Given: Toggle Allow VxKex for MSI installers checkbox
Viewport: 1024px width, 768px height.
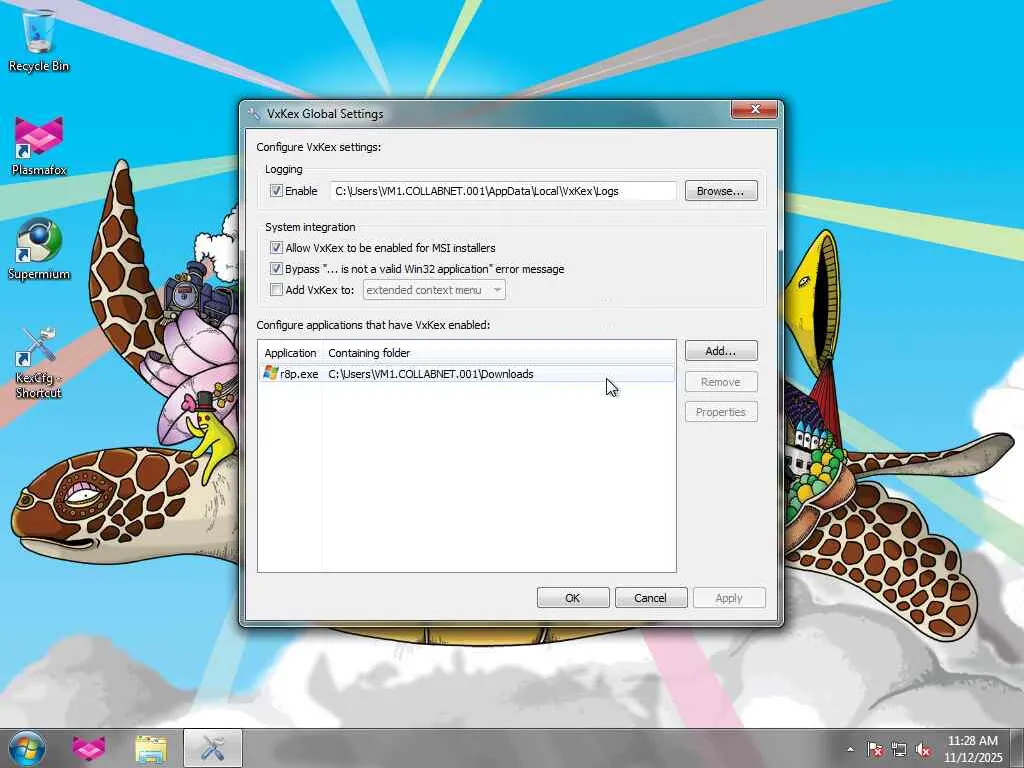Looking at the screenshot, I should pyautogui.click(x=276, y=248).
